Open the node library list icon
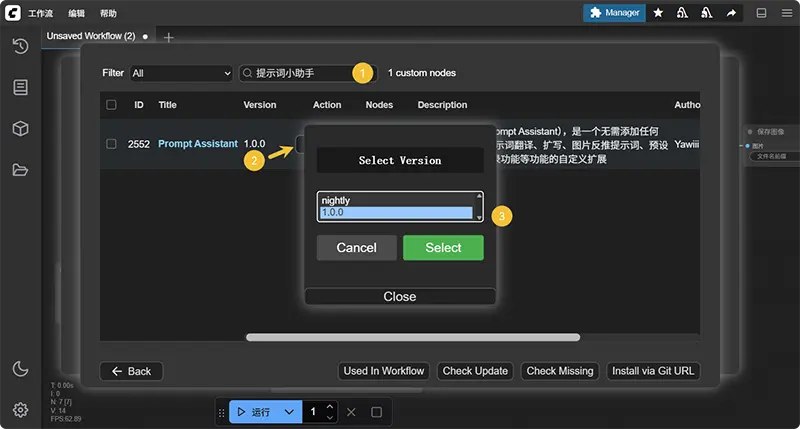This screenshot has width=800, height=429. (x=20, y=87)
